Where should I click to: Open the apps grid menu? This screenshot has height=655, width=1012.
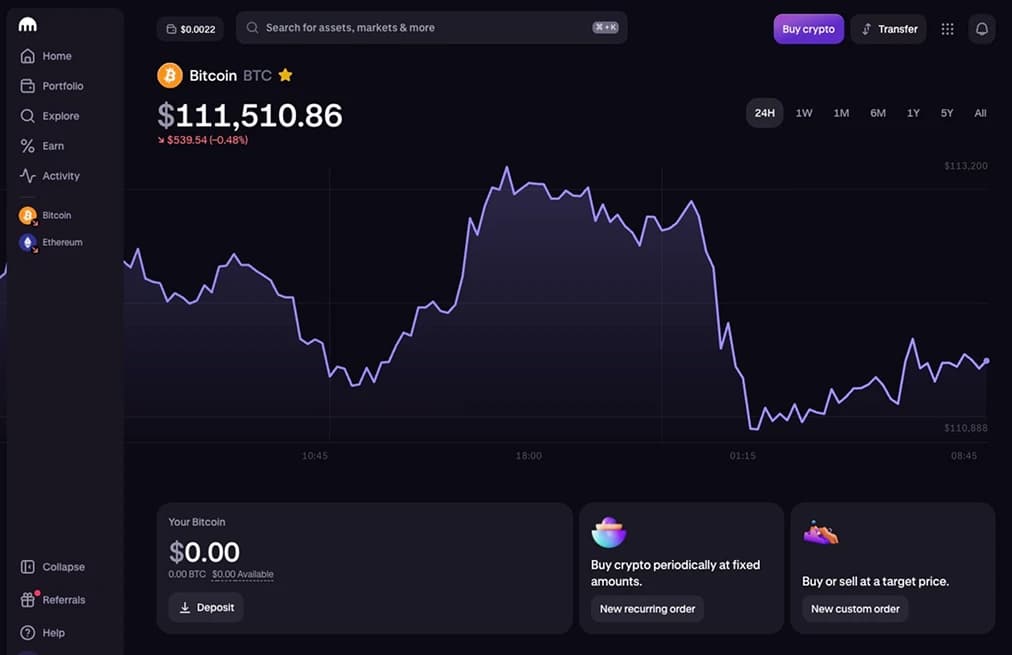pyautogui.click(x=947, y=29)
